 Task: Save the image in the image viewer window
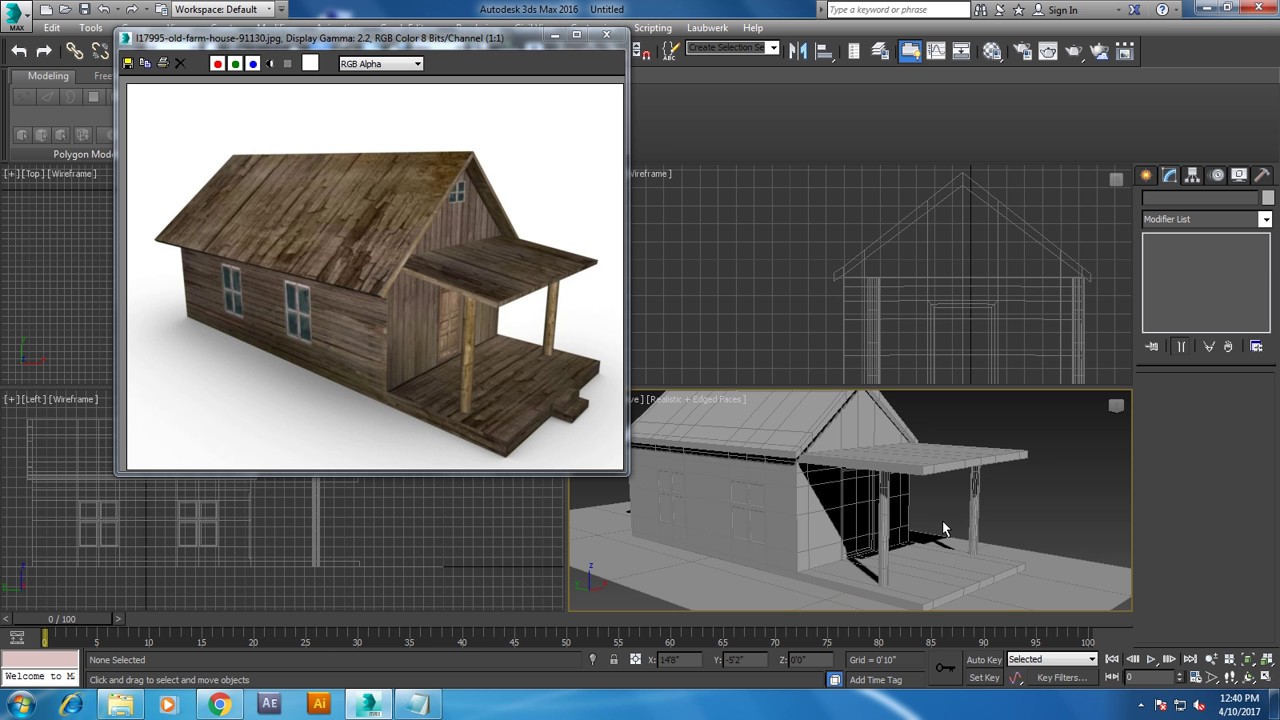tap(128, 64)
